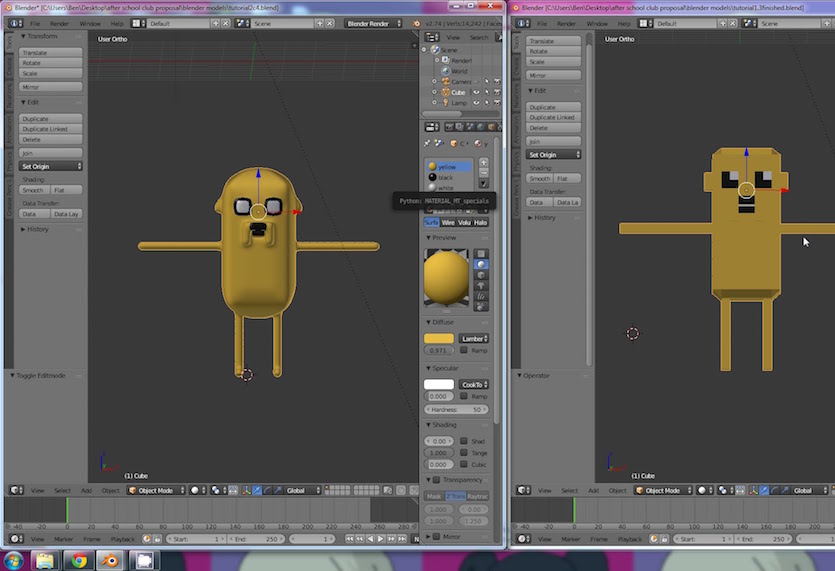Open viewport shading sphere icon in left header
Viewport: 835px width, 571px height.
(198, 490)
